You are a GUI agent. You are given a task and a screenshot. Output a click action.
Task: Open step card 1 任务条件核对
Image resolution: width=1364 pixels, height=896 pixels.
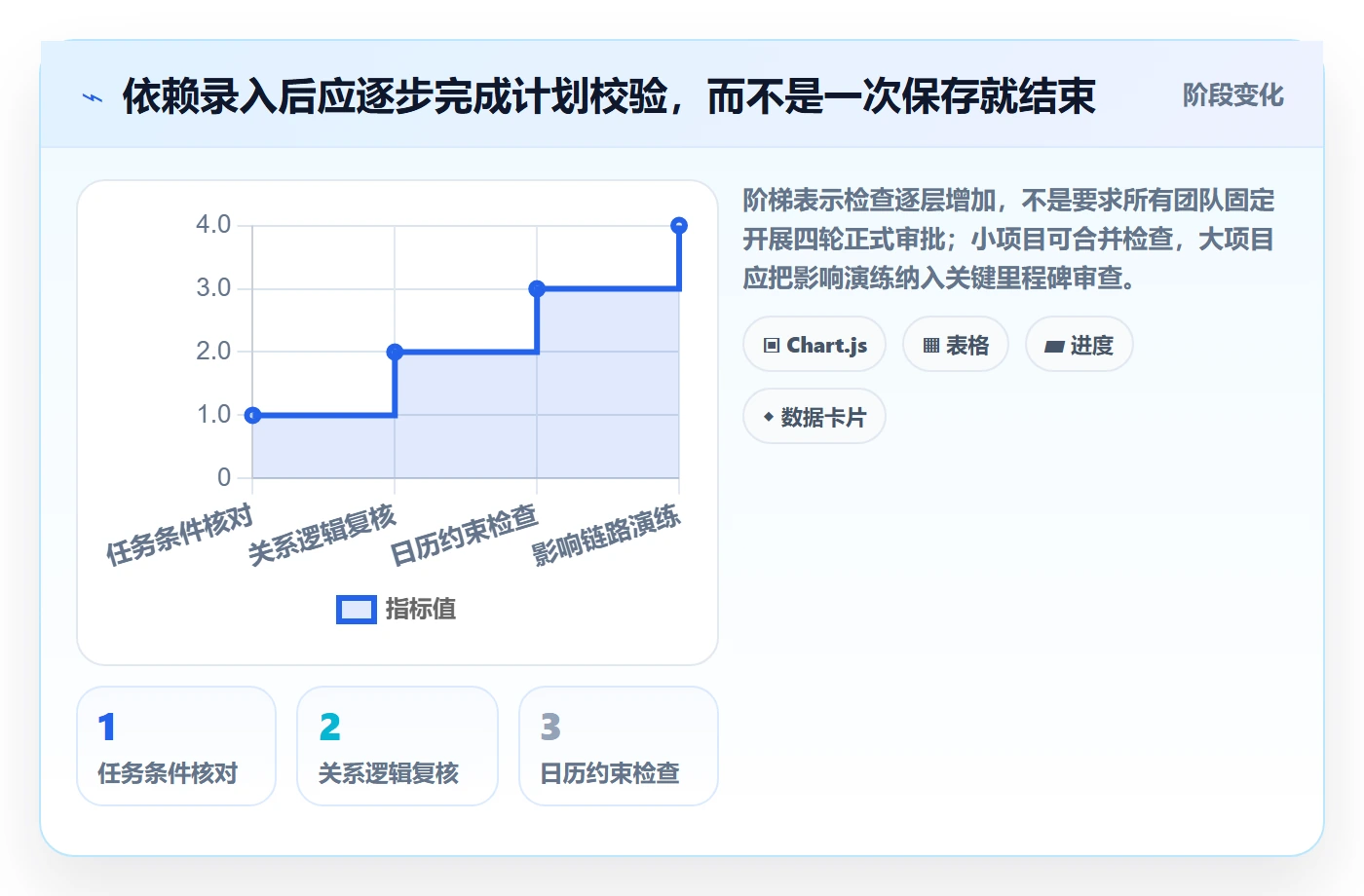(x=176, y=746)
